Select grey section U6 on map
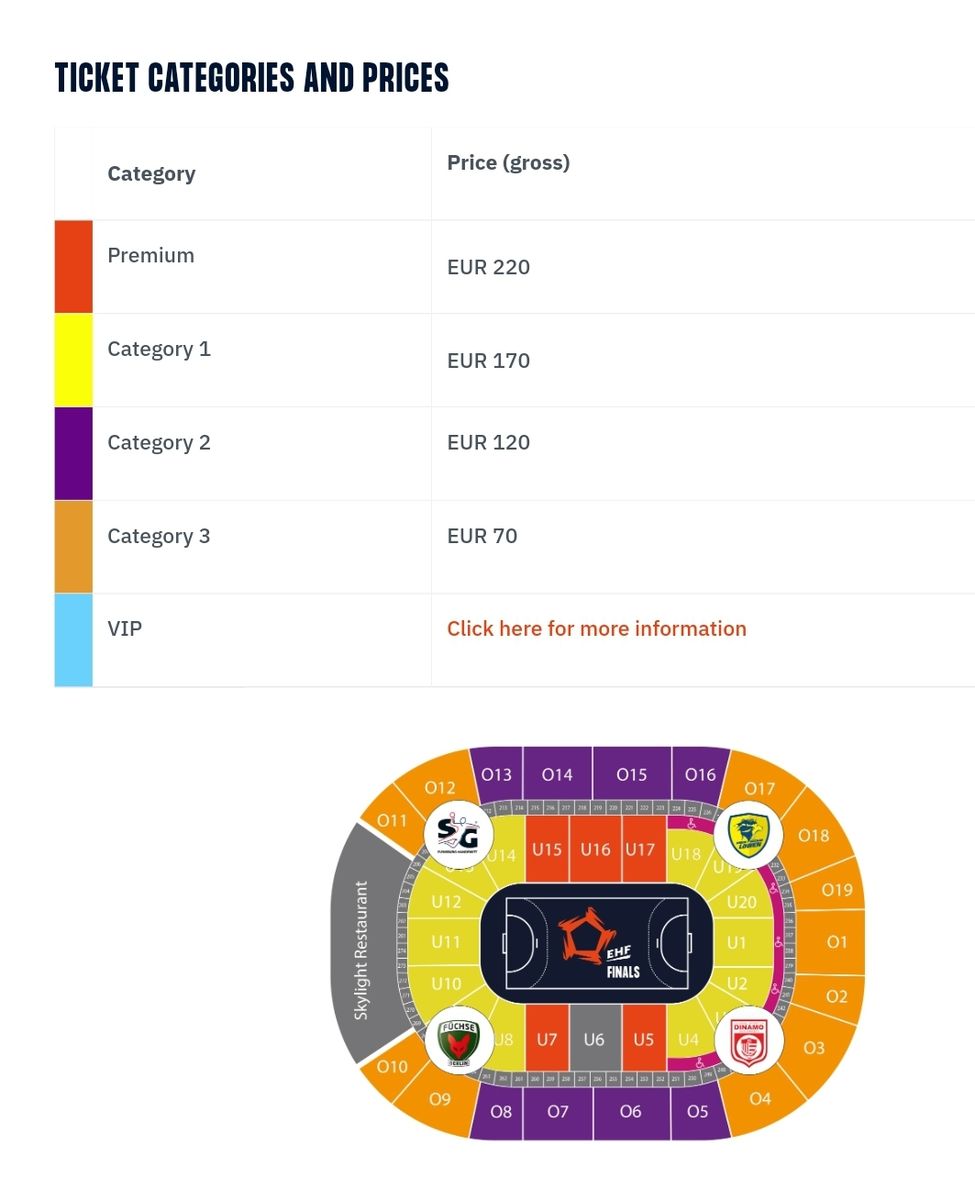Screen dimensions: 975x1200 pyautogui.click(x=594, y=1040)
